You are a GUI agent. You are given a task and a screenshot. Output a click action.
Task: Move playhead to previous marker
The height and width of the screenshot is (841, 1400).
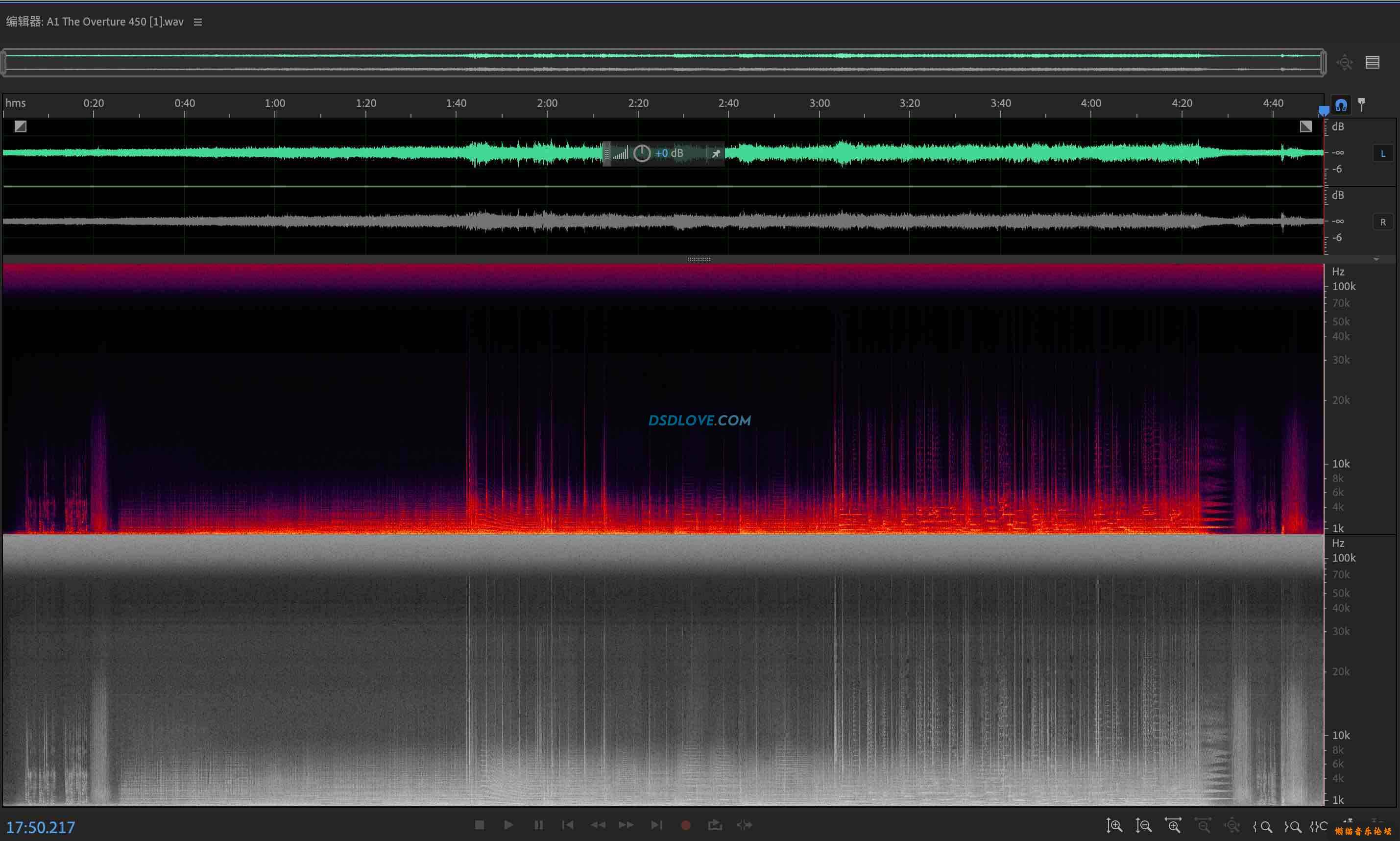(x=567, y=825)
